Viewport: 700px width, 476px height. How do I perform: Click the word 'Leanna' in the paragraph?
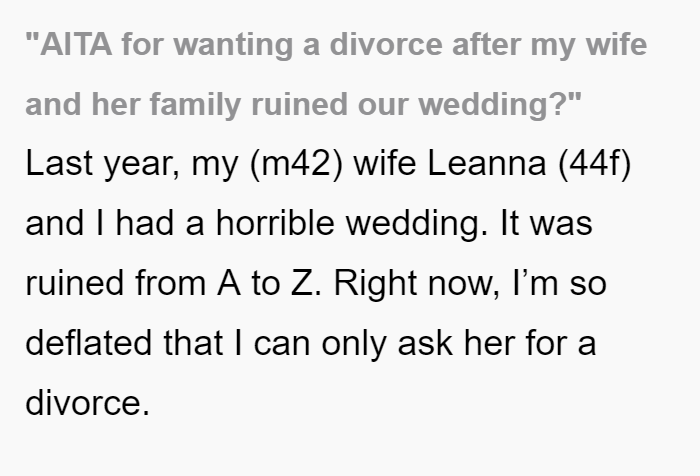coord(487,163)
